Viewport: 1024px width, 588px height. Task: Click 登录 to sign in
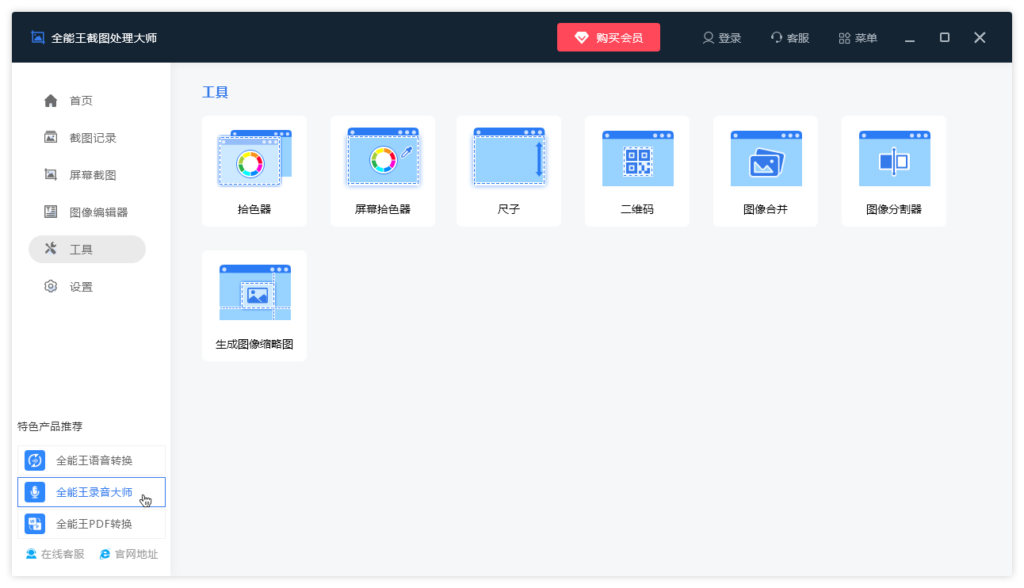722,38
